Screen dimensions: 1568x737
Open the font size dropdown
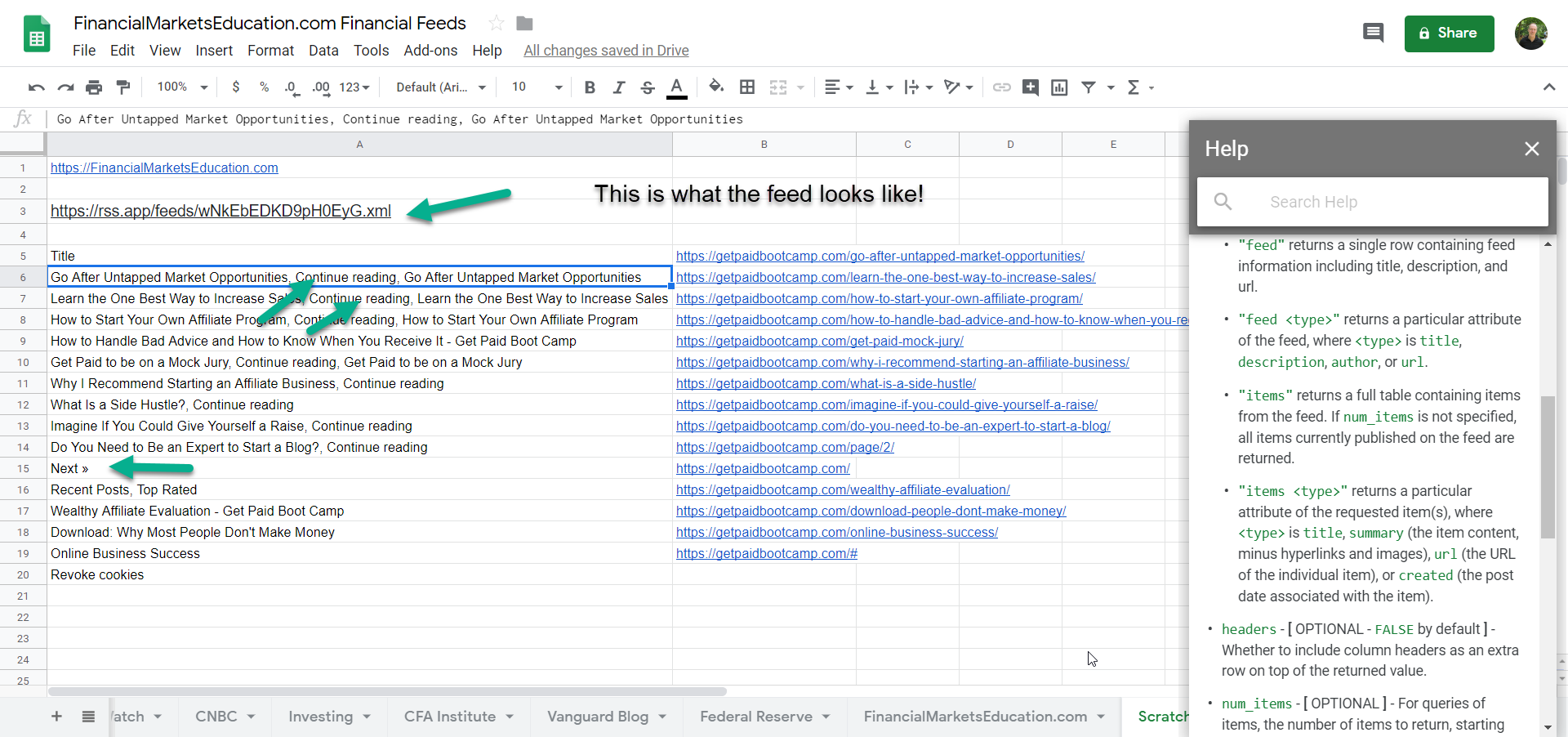tap(537, 87)
